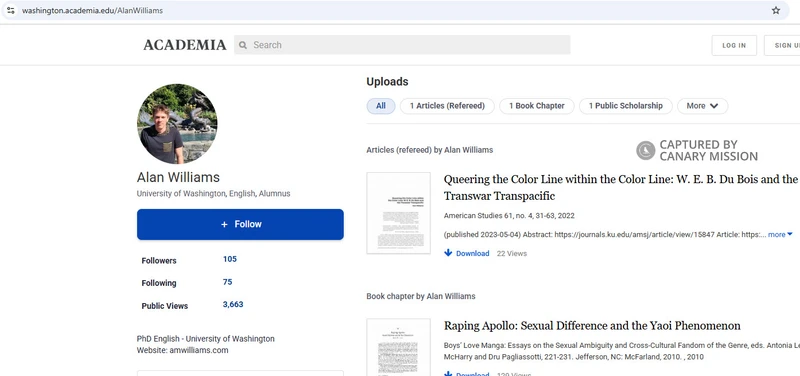The height and width of the screenshot is (376, 800).
Task: Click the name heading Alan Williams
Action: pos(178,178)
